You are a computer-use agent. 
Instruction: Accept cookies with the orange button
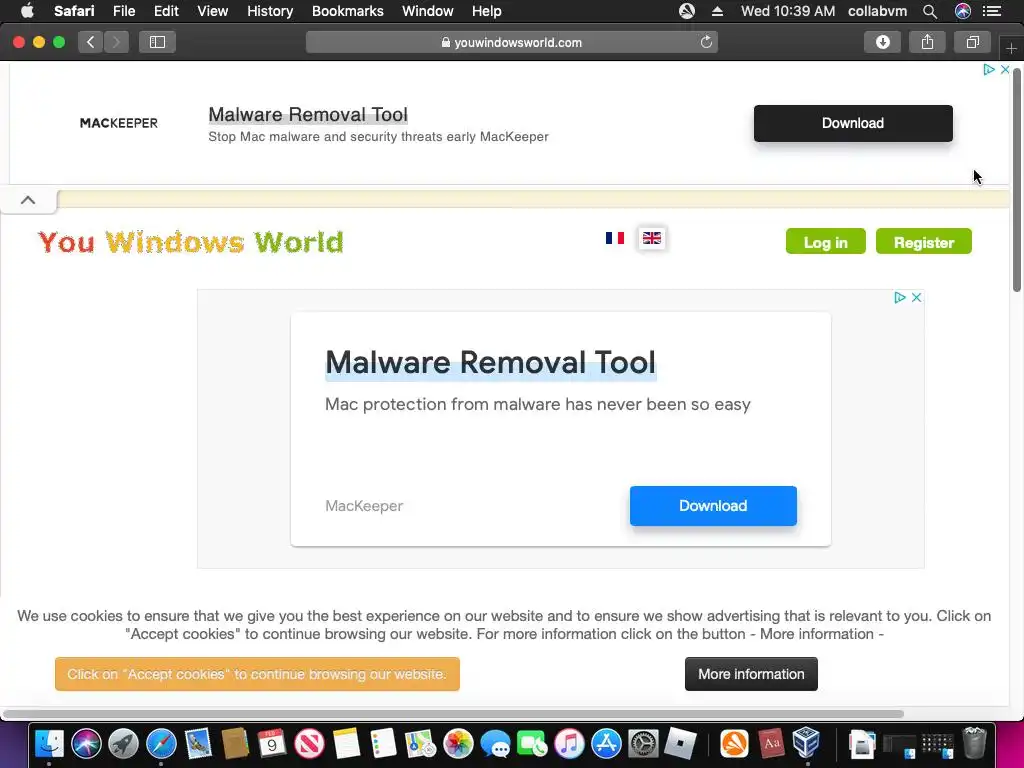tap(257, 674)
